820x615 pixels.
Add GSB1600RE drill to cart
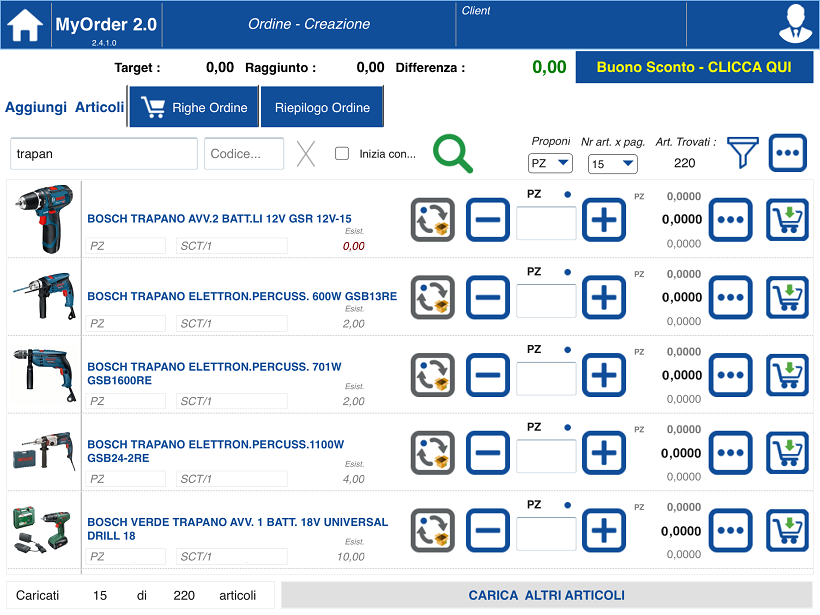[x=788, y=375]
